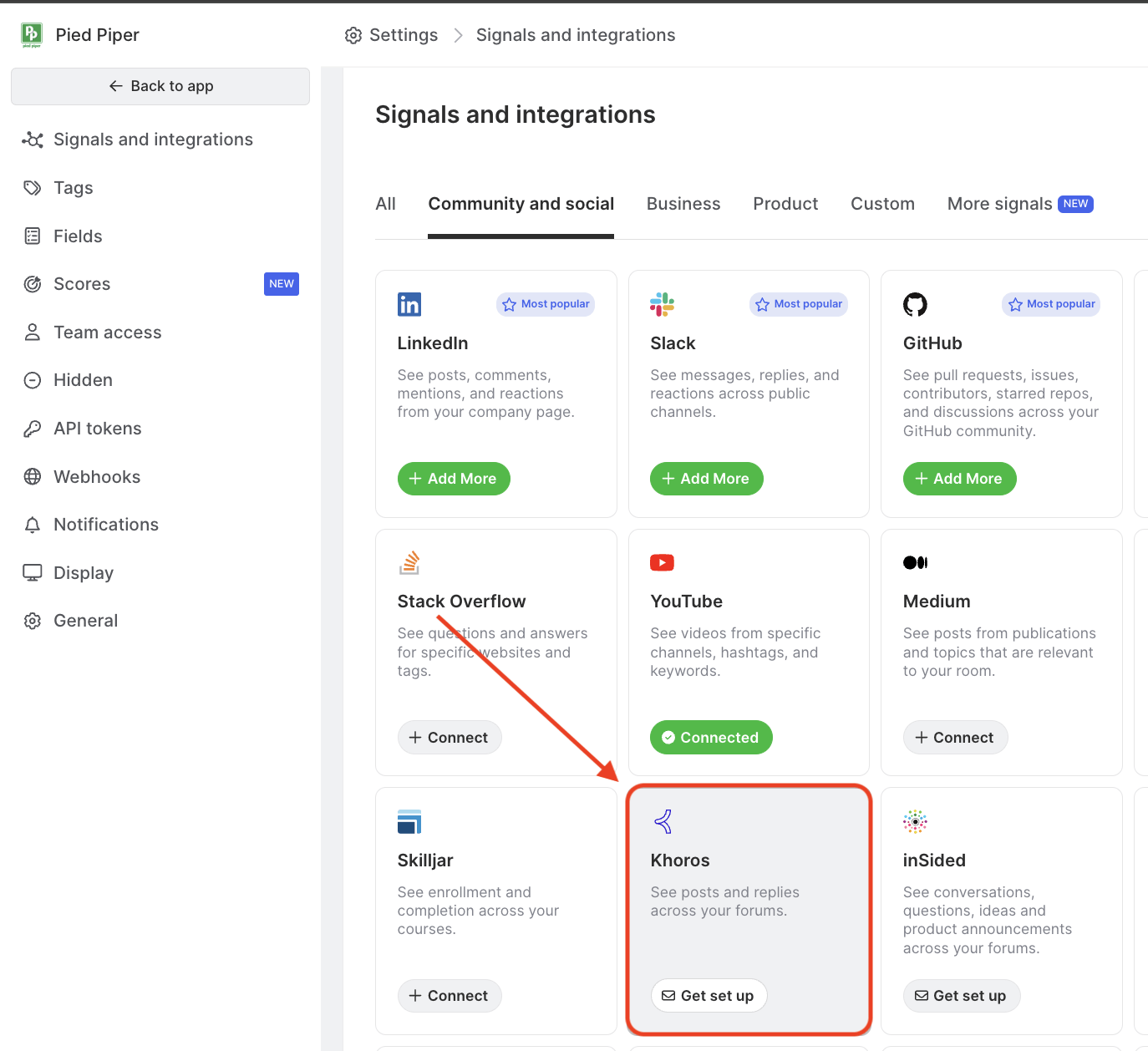Click Most popular badge on GitHub card
The image size is (1148, 1051).
click(1051, 304)
